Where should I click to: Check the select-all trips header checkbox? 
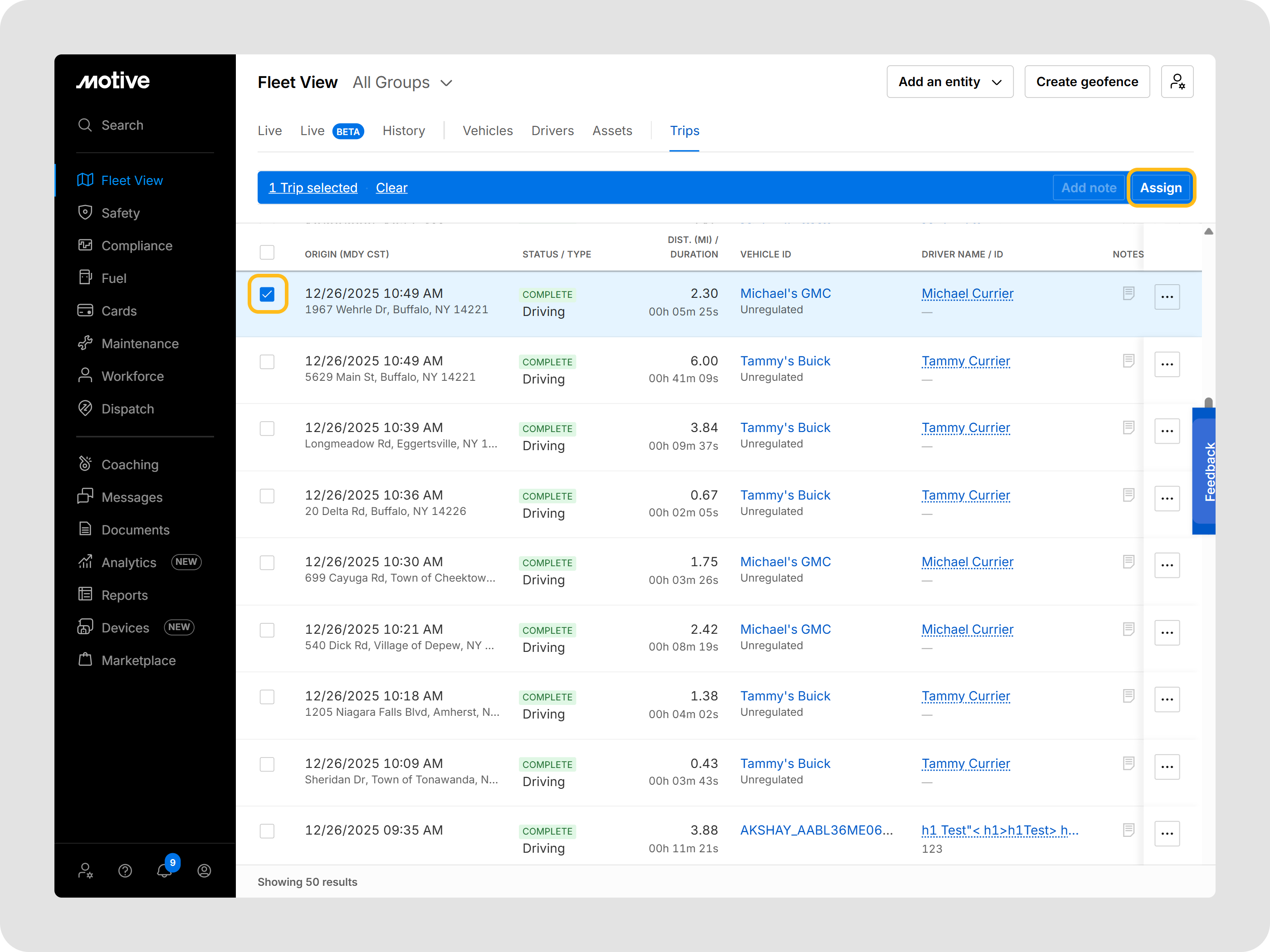click(267, 253)
